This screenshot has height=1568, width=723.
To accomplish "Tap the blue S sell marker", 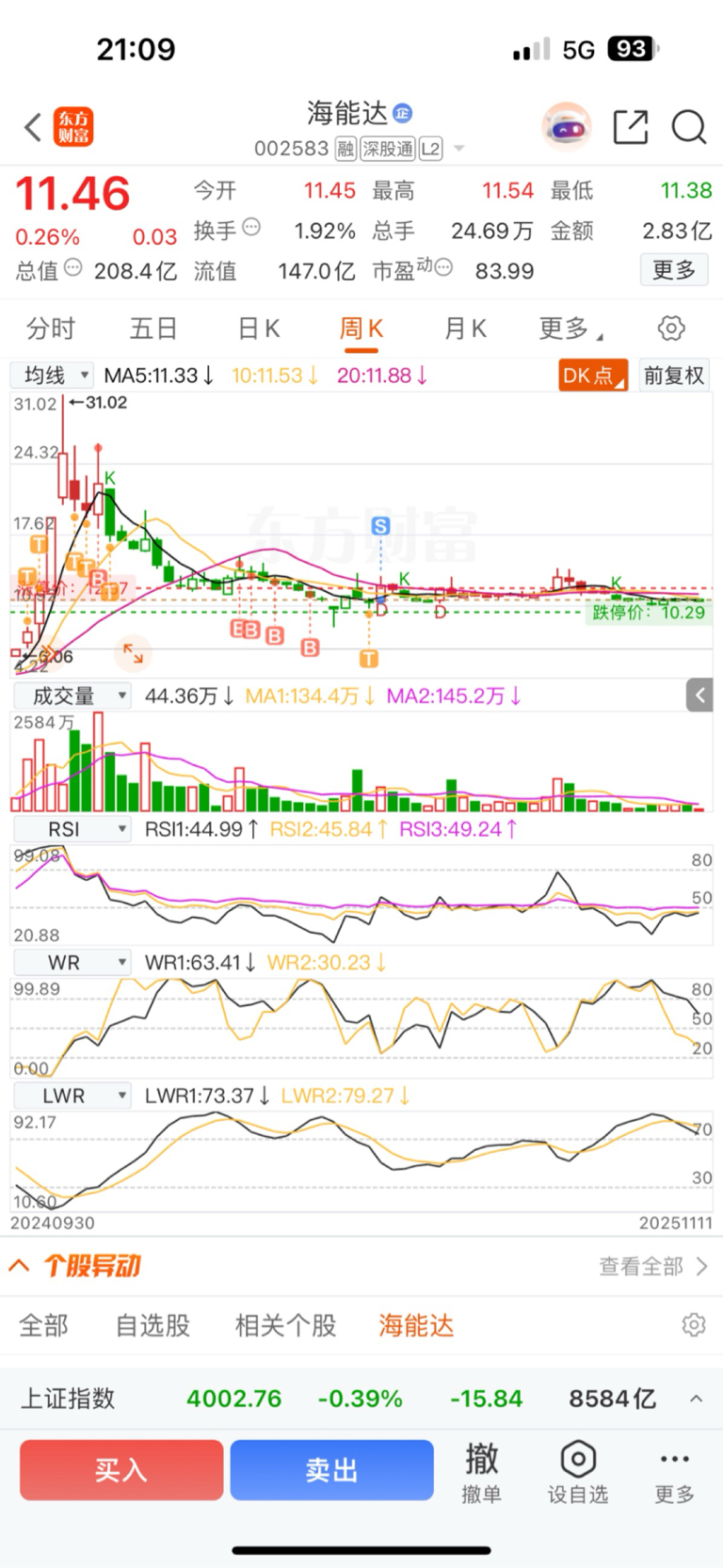I will pos(380,526).
